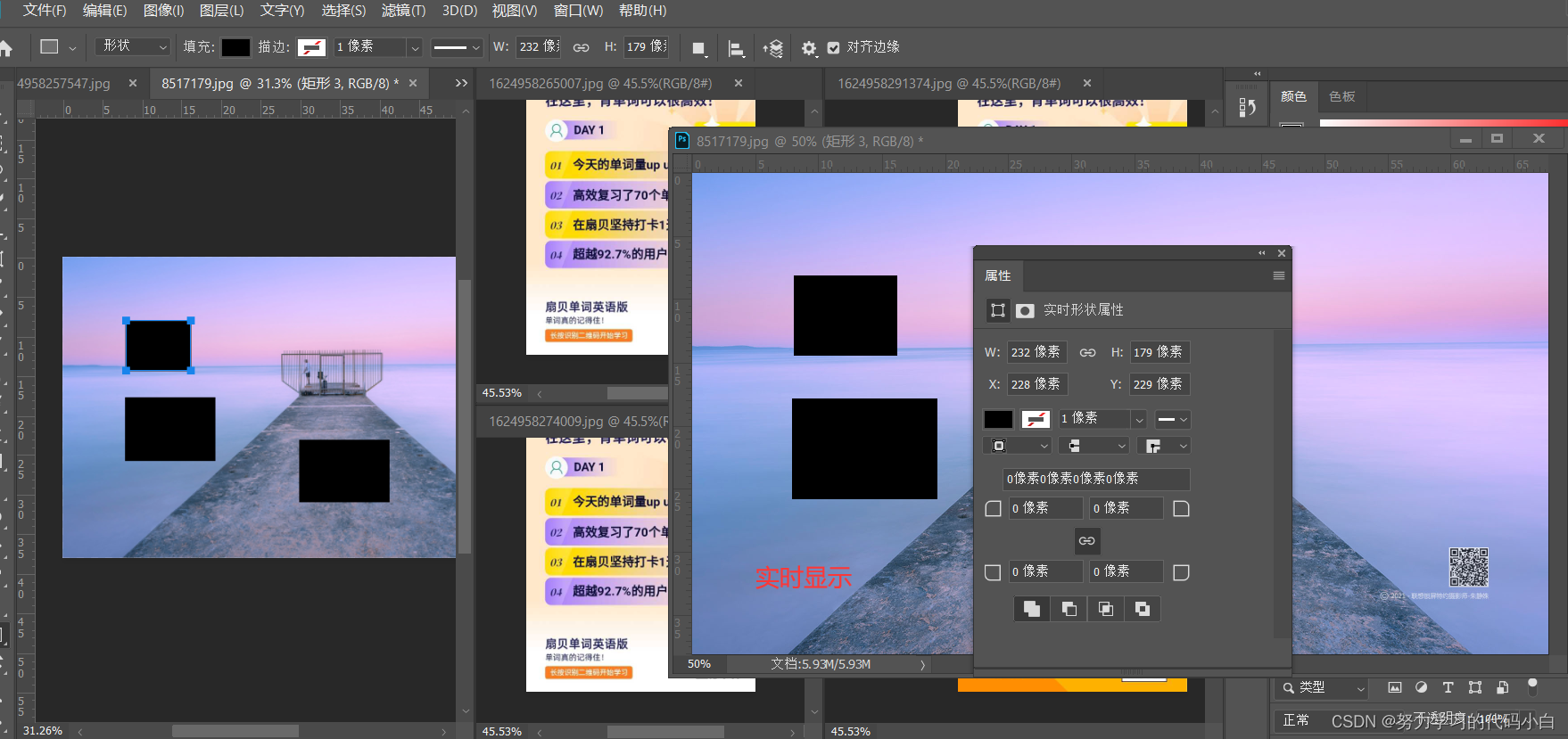Click the no-stroke swatch in 属性 panel

tap(1036, 419)
